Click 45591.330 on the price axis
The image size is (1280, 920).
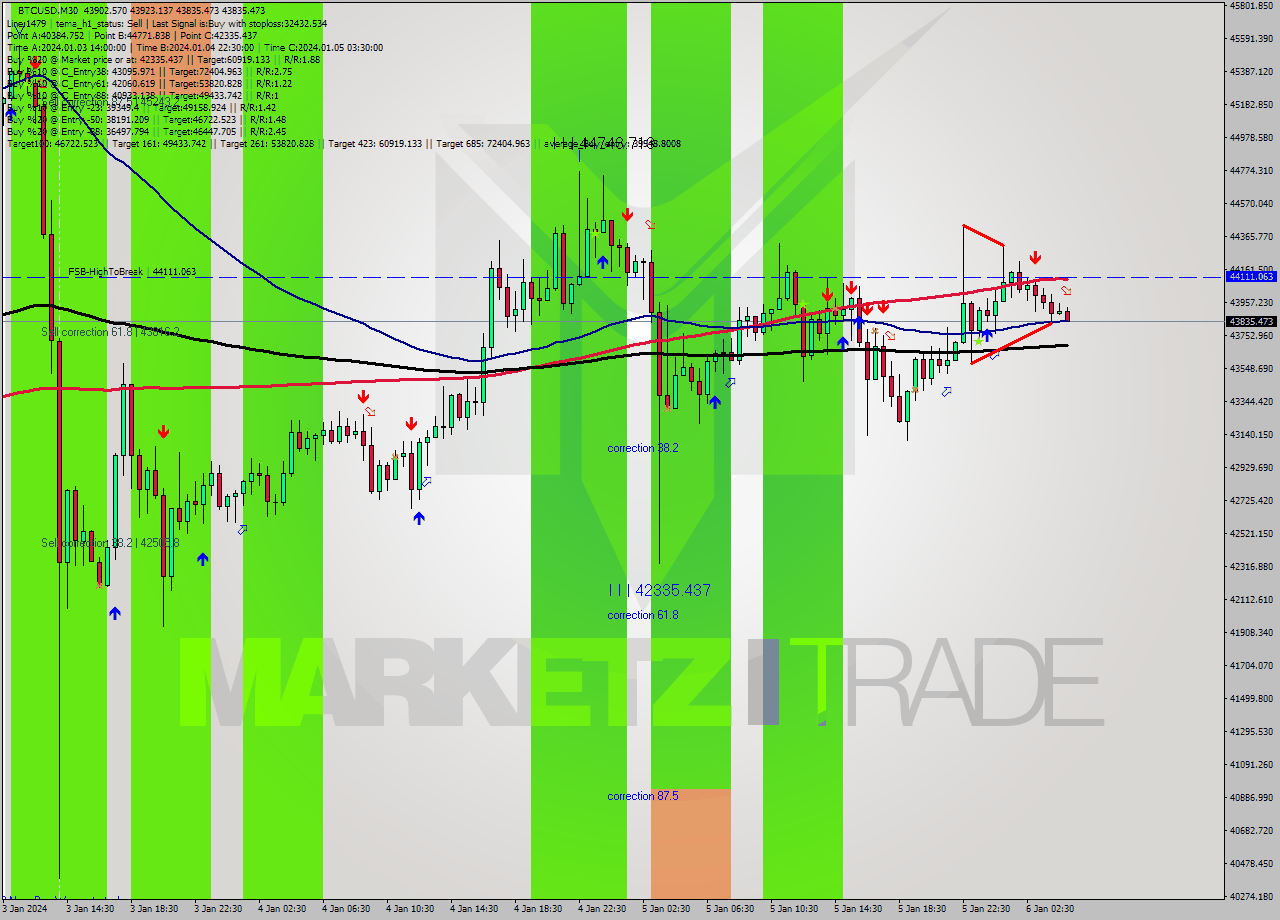pyautogui.click(x=1251, y=39)
